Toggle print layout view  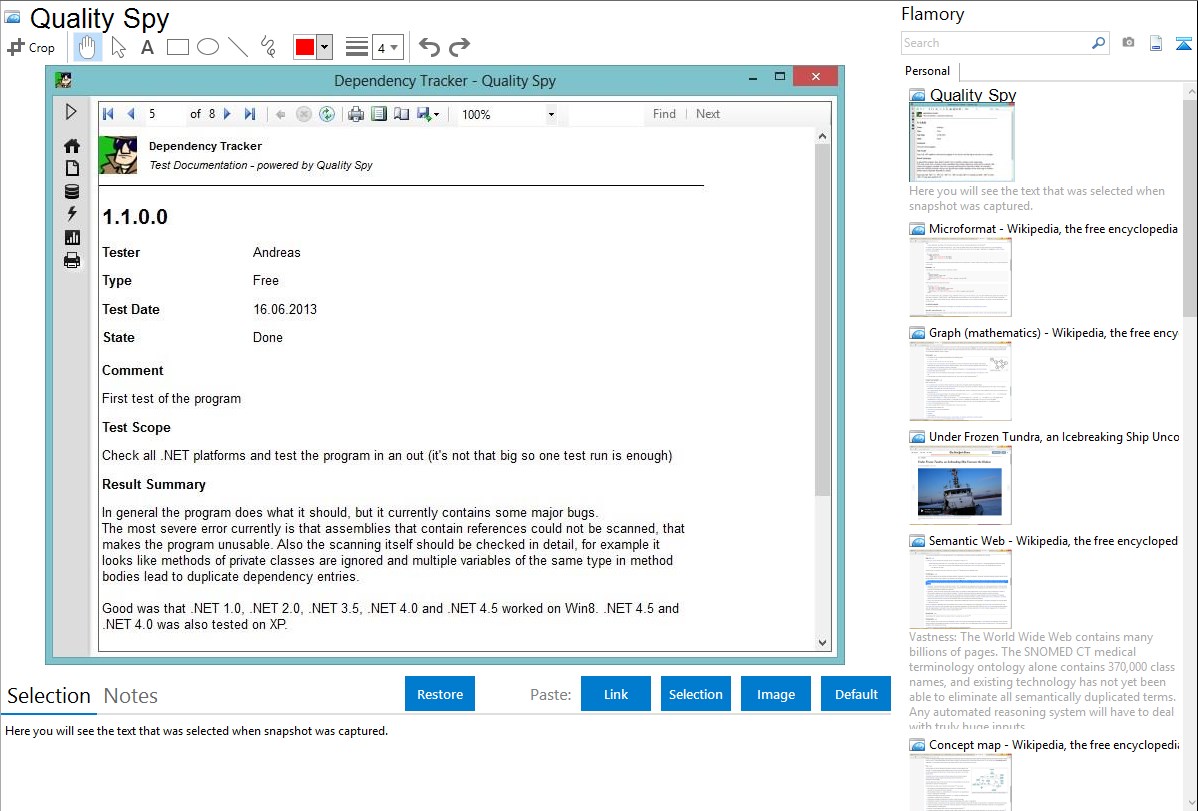pos(379,114)
